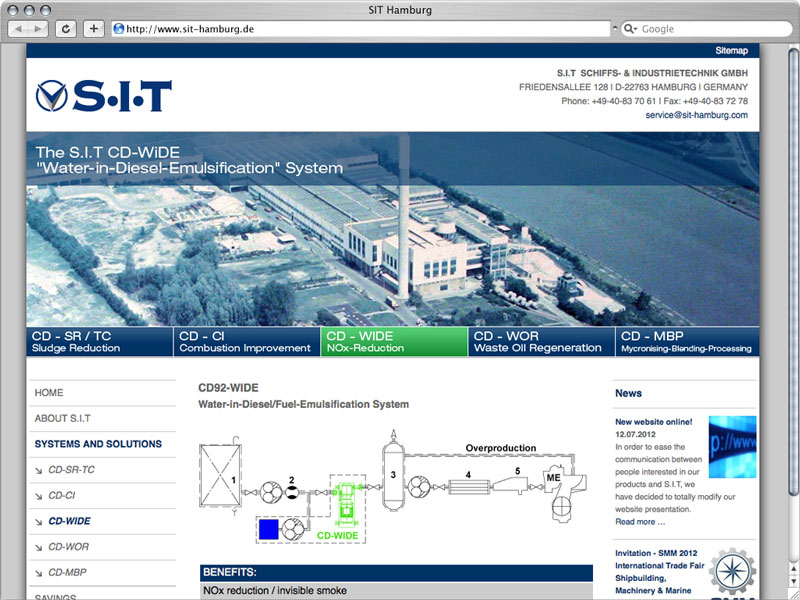800x600 pixels.
Task: Click the ME engine symbol in diagram
Action: click(x=565, y=492)
